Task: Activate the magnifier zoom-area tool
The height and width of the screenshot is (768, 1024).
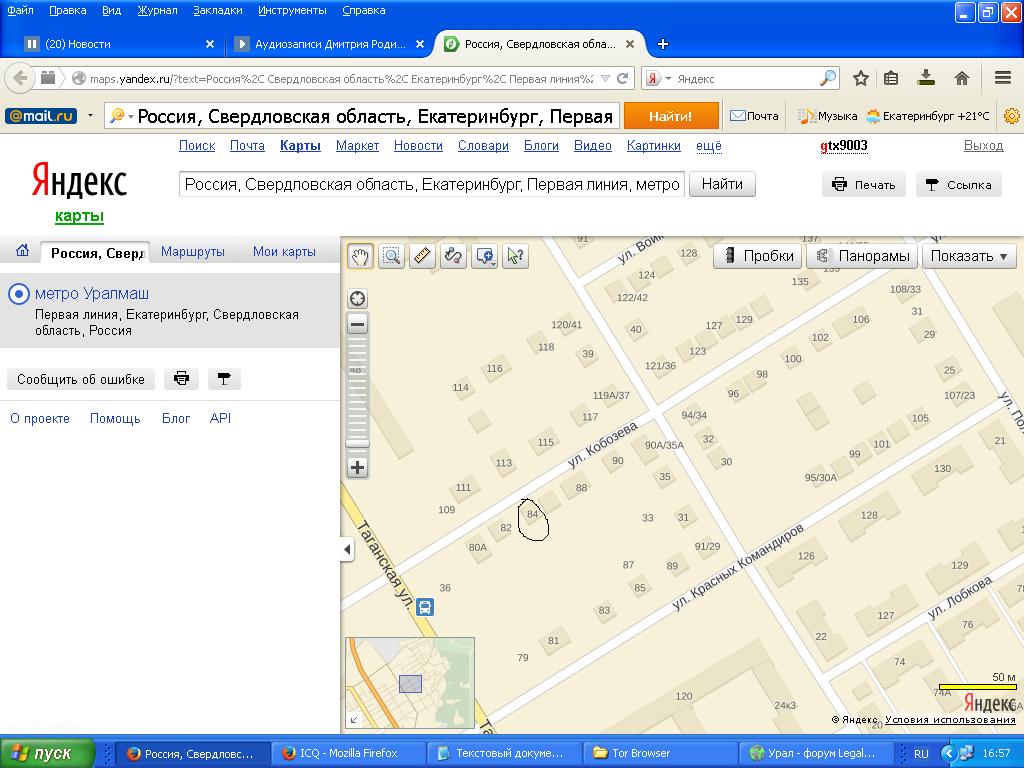Action: (x=391, y=256)
